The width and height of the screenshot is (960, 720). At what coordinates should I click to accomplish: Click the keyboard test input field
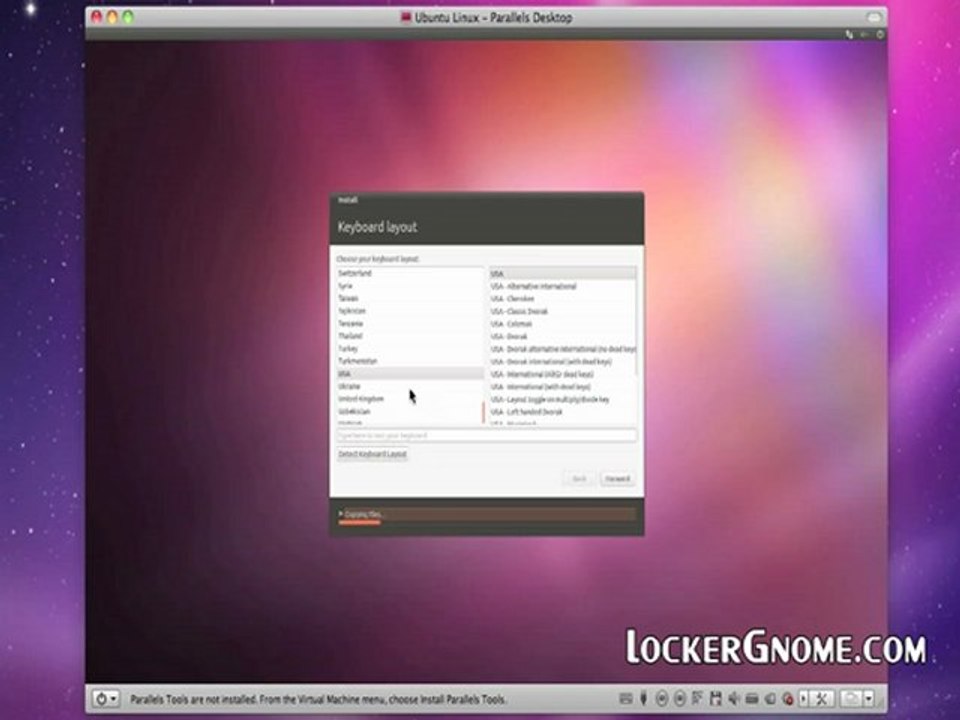(x=487, y=435)
